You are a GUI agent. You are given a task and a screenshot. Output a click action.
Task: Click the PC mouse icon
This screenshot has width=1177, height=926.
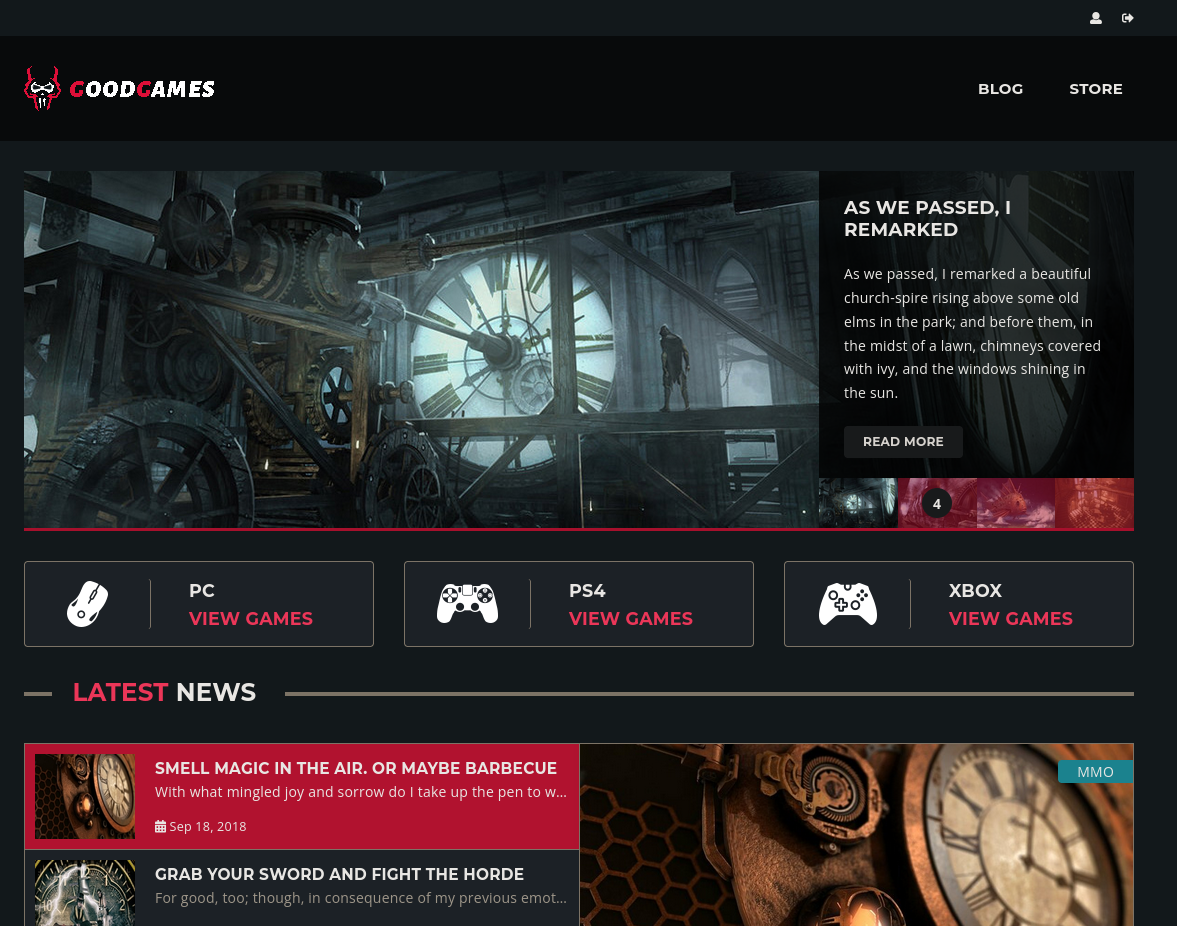(87, 604)
